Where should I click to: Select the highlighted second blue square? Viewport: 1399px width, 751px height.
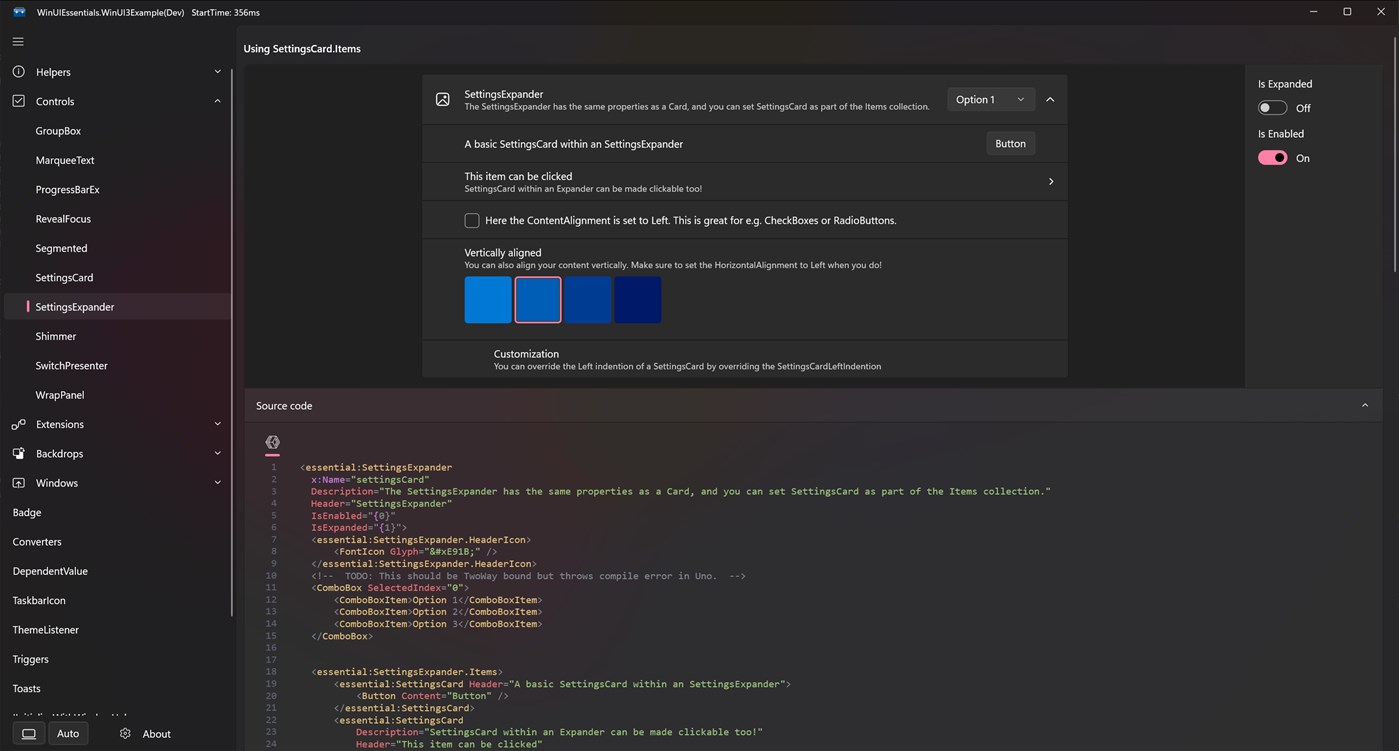click(538, 300)
